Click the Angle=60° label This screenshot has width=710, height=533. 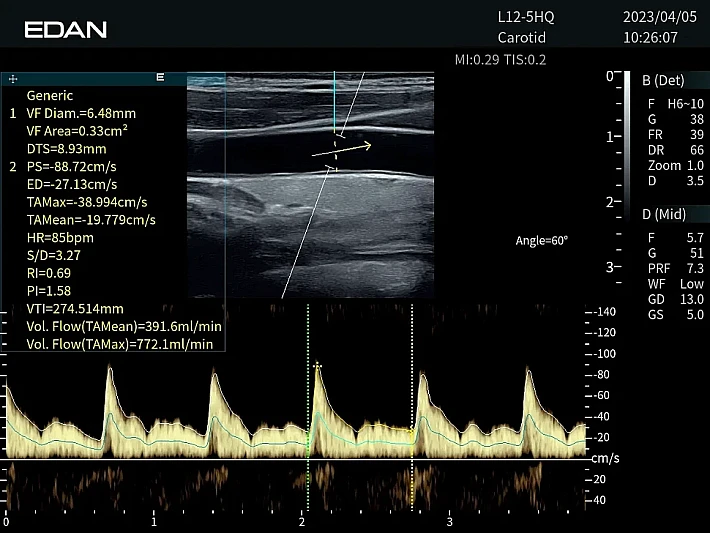pos(541,241)
